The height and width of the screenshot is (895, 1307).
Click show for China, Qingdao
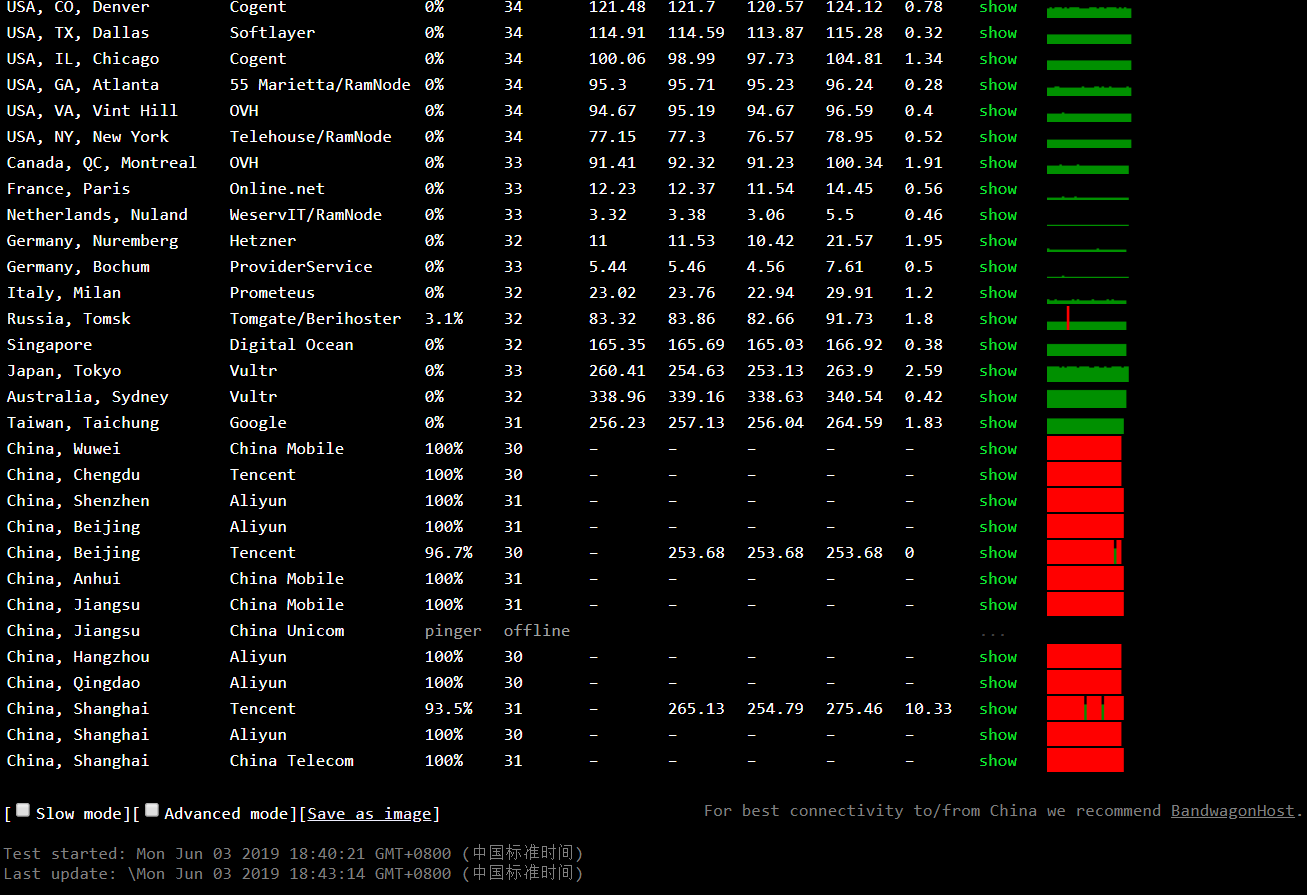click(x=998, y=683)
